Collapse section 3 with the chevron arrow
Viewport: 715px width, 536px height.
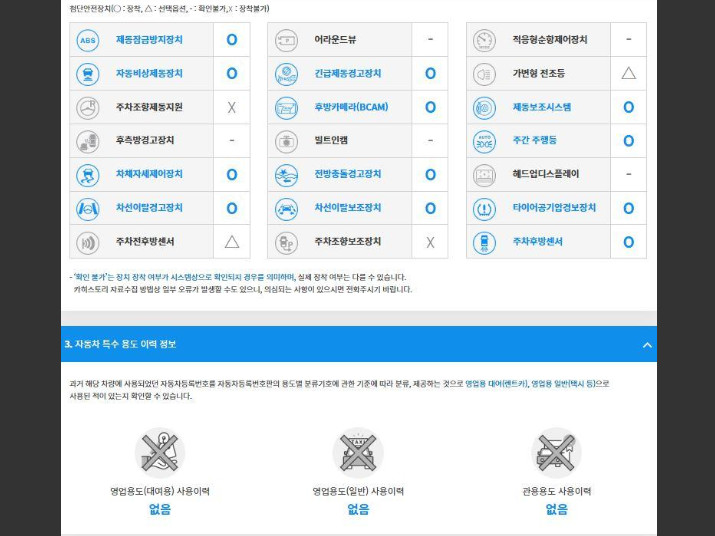click(647, 345)
